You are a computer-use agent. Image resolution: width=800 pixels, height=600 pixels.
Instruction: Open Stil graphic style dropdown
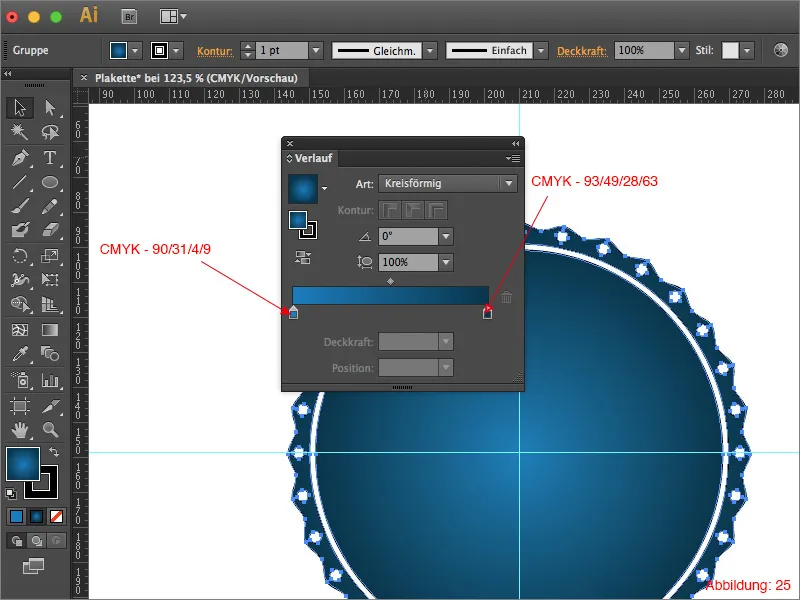click(747, 51)
